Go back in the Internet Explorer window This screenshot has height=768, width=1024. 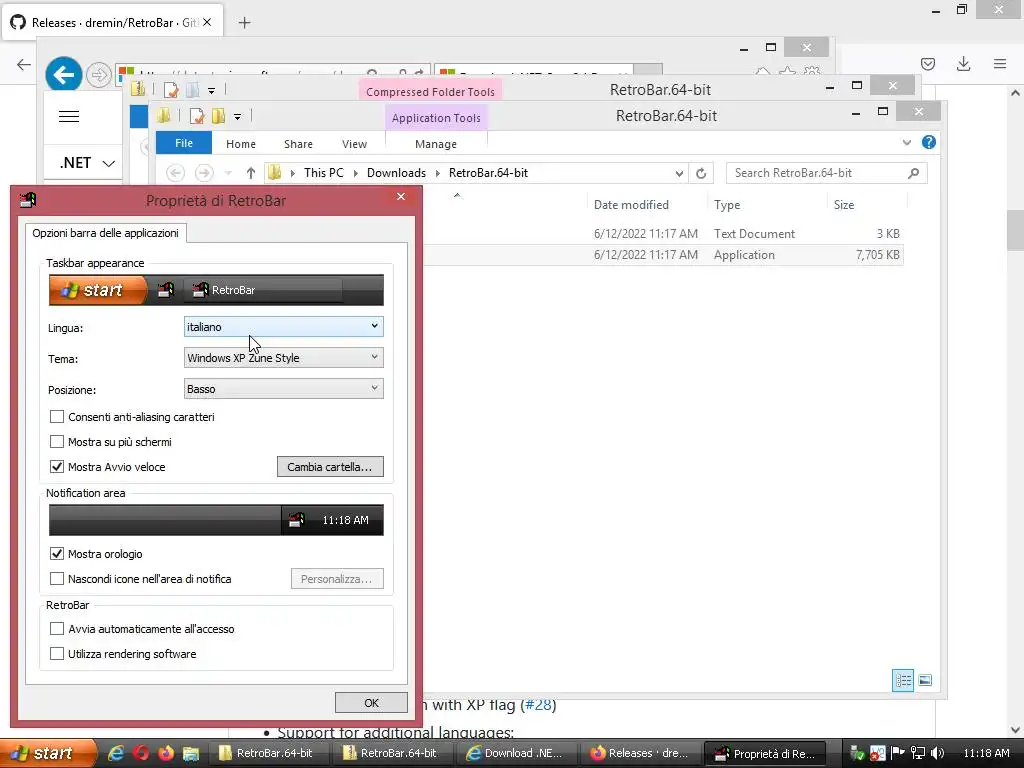[x=63, y=74]
